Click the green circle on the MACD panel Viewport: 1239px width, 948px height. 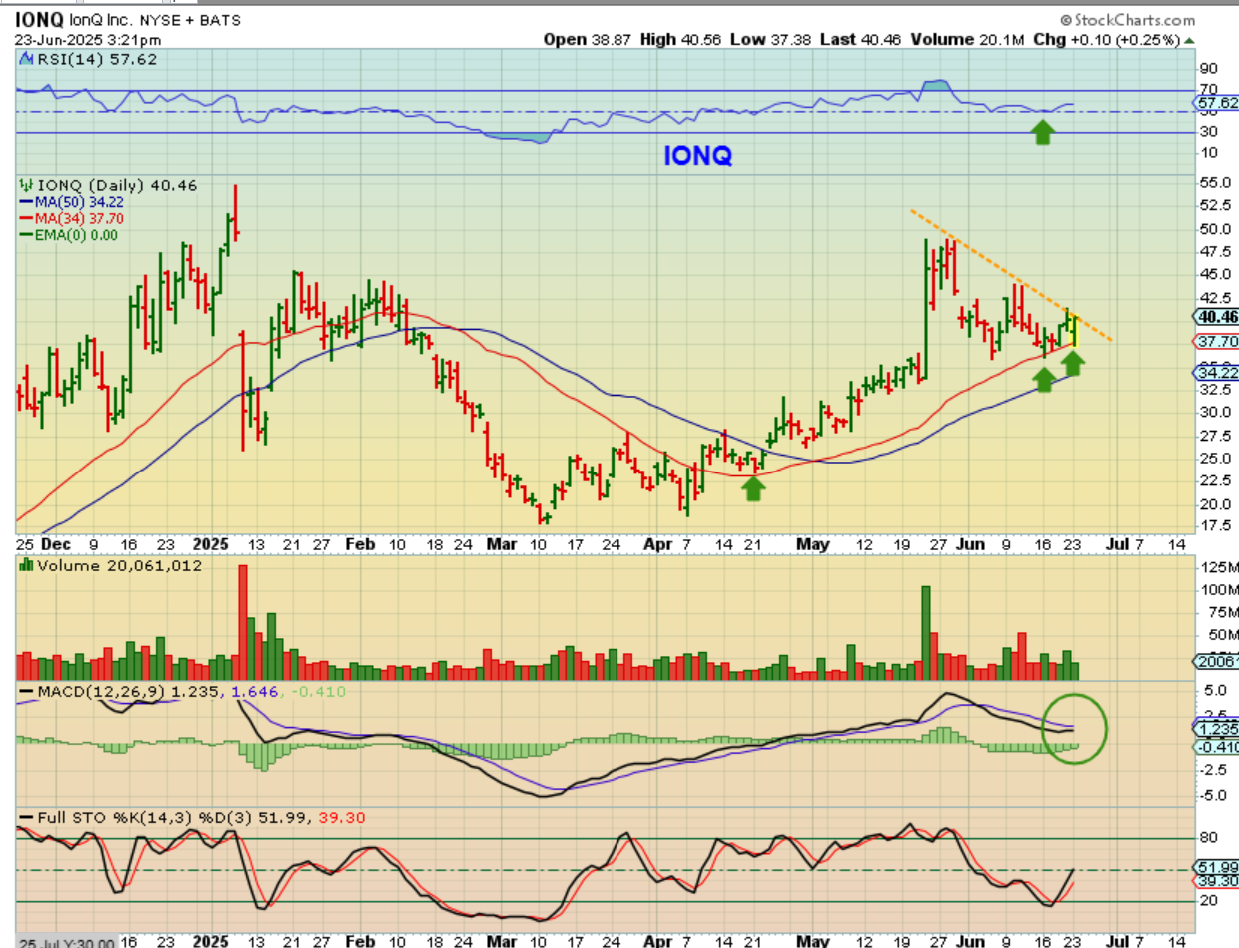(1075, 729)
